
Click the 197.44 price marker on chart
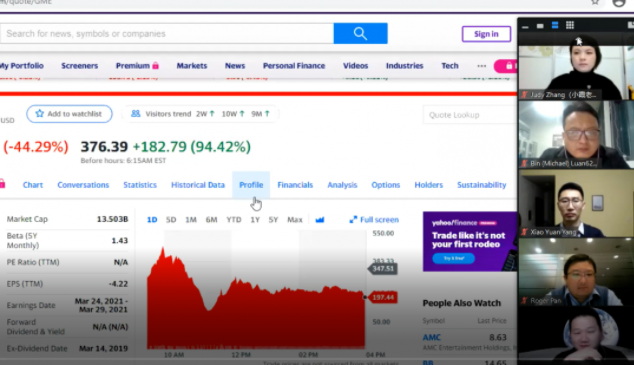tap(383, 297)
